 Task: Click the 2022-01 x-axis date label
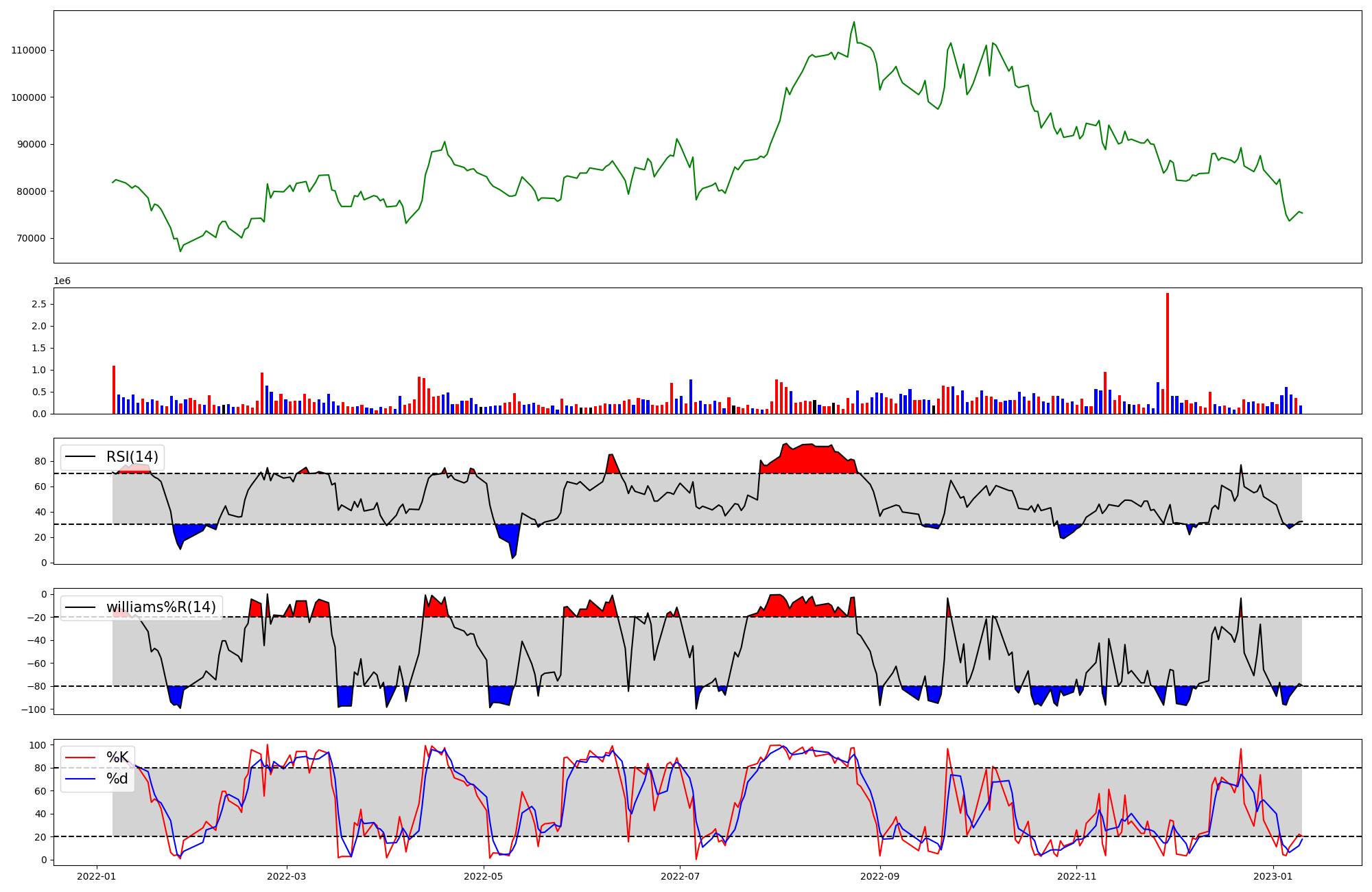point(96,876)
